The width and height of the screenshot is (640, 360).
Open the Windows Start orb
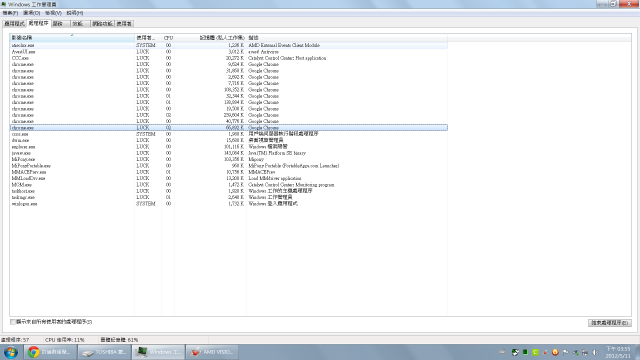click(x=11, y=352)
